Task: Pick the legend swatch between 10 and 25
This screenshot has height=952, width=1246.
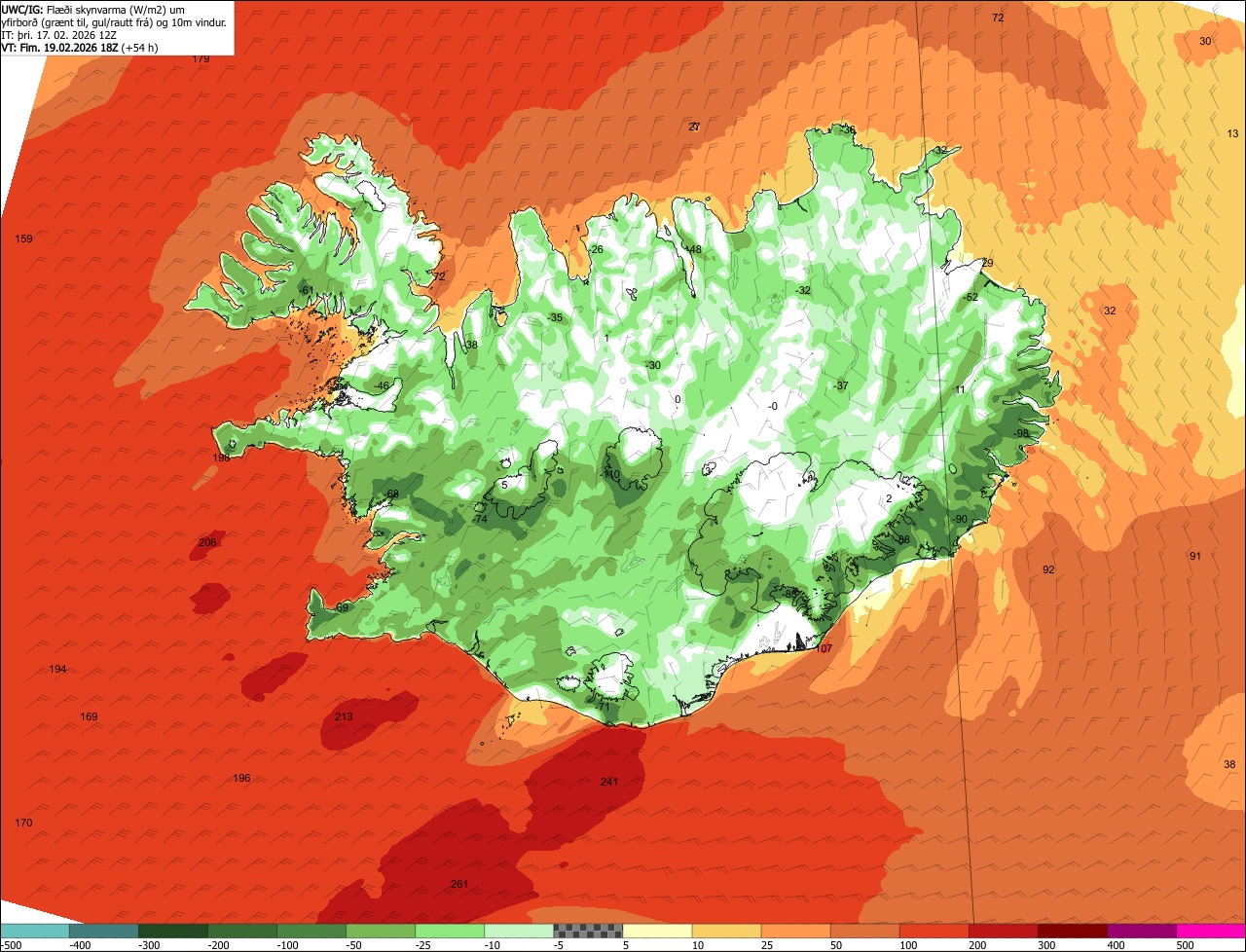Action: [x=726, y=931]
